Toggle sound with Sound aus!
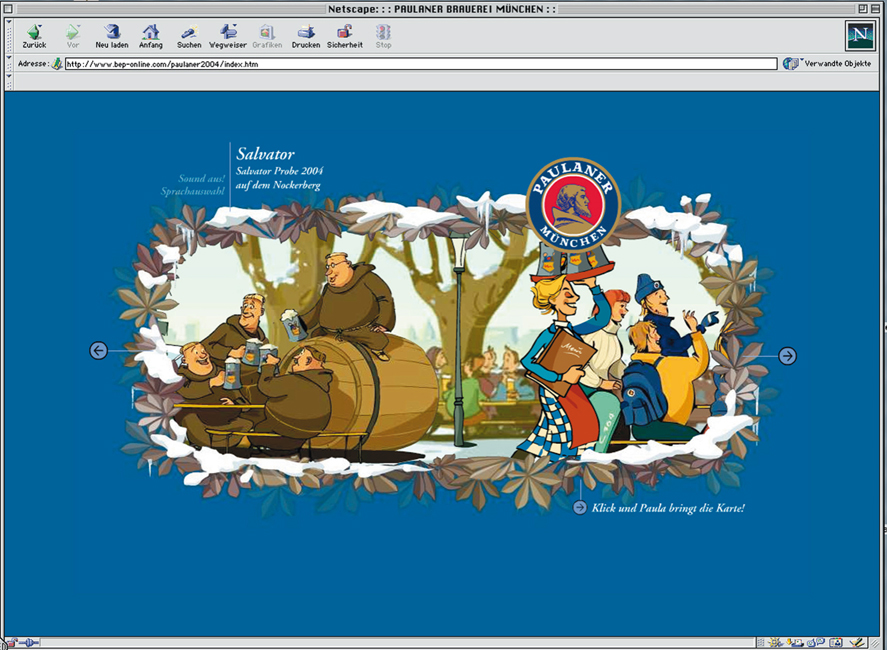887x650 pixels. 201,179
